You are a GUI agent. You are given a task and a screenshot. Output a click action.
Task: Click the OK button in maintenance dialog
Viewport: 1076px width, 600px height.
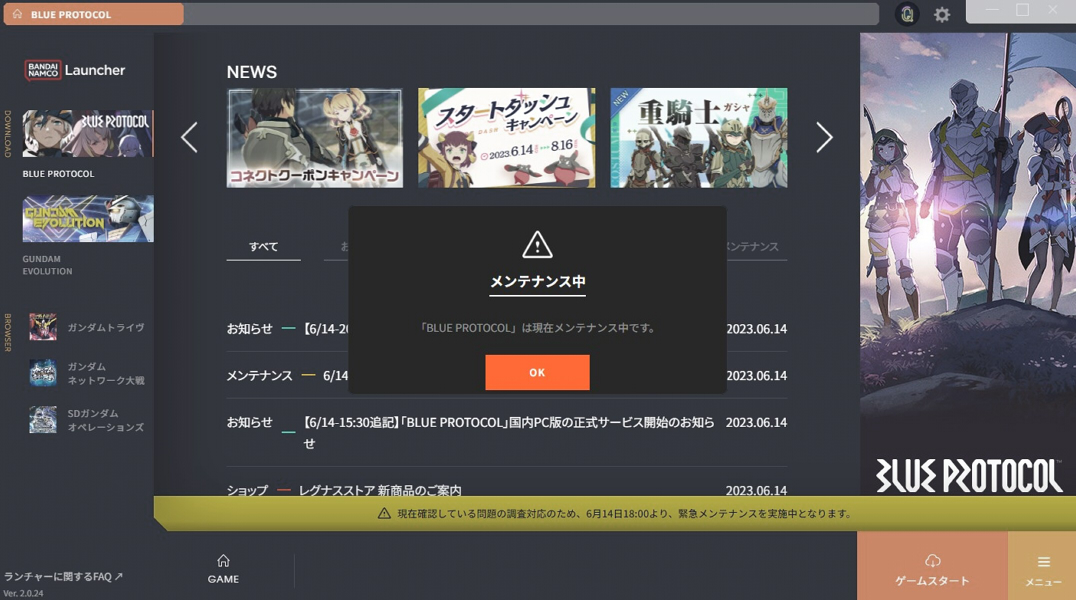(537, 372)
